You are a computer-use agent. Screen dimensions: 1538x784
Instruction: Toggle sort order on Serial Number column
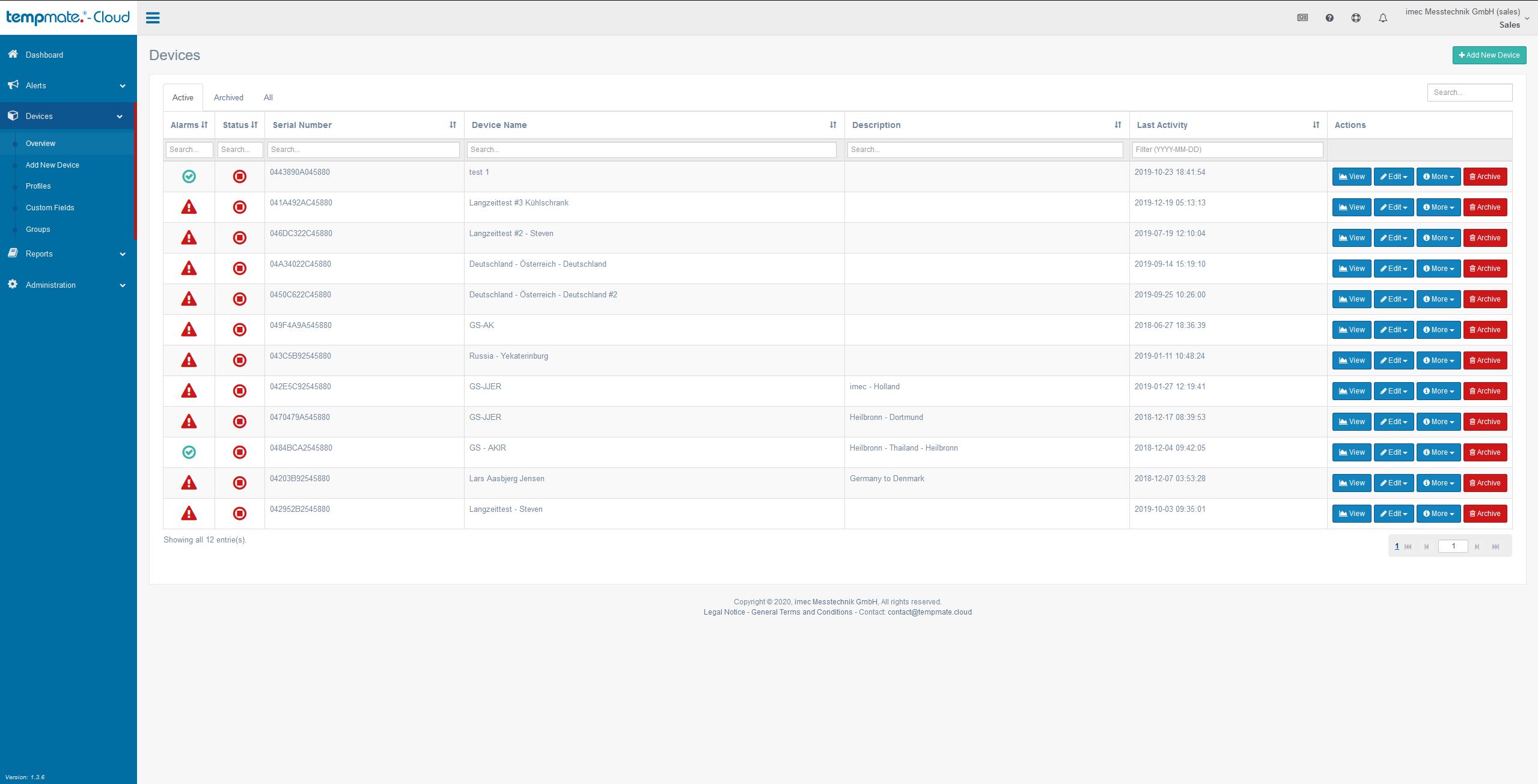(x=453, y=125)
